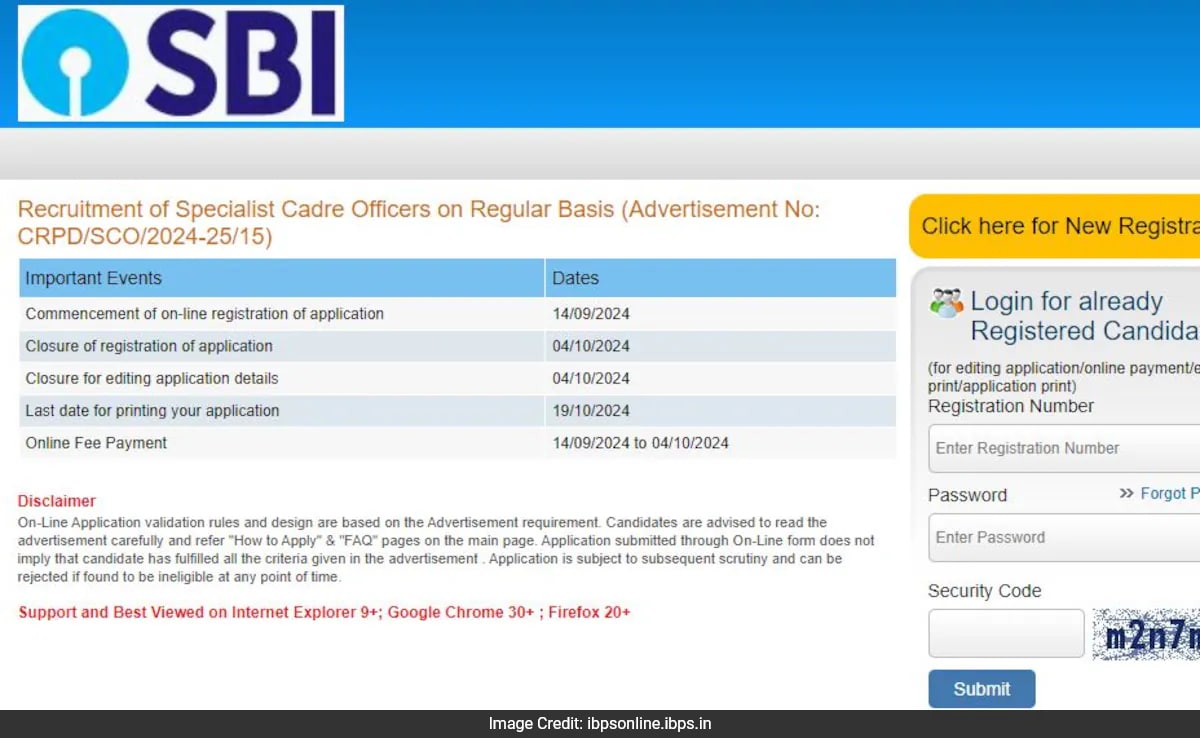Click the 'Image Credit: ibpsonline.ibps.in' text
This screenshot has width=1200, height=738.
(600, 723)
